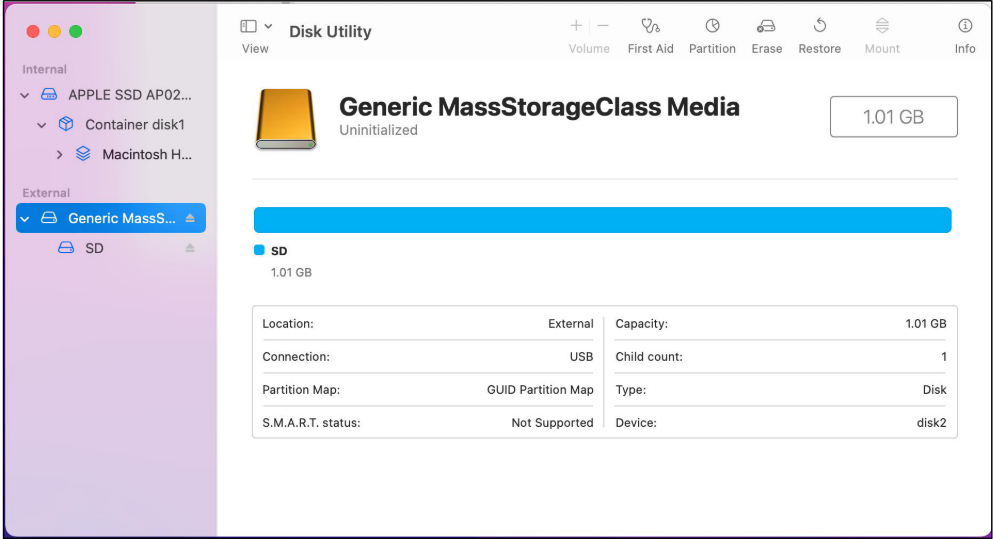Zoom window with the green button
993x539 pixels.
click(x=75, y=32)
